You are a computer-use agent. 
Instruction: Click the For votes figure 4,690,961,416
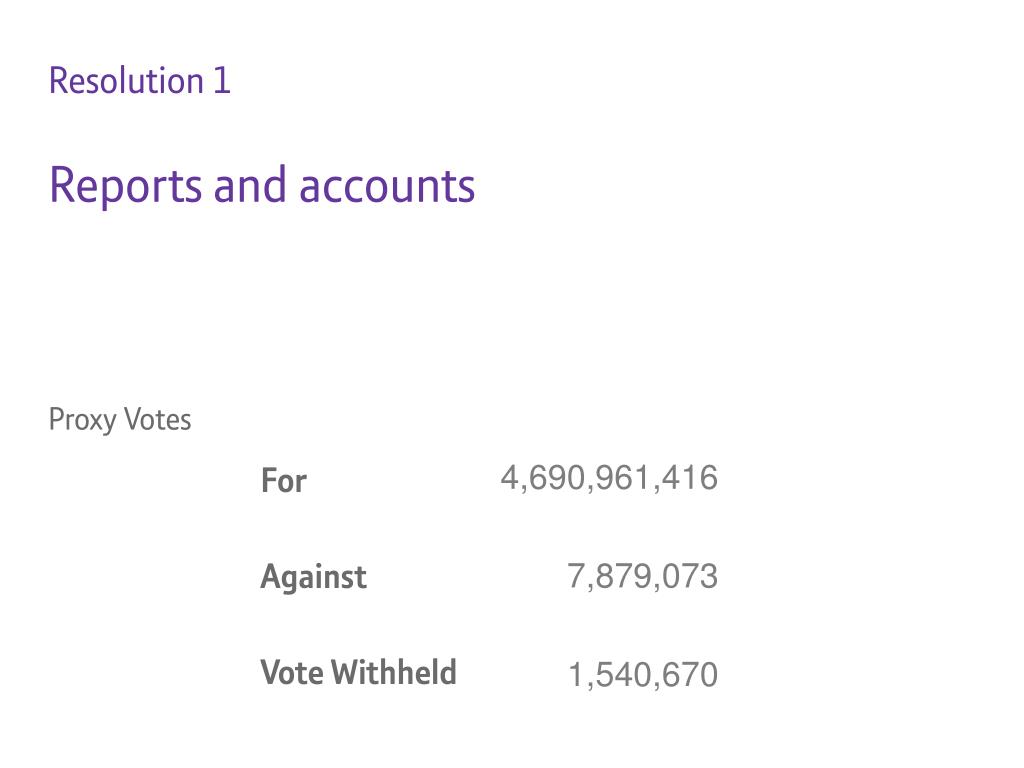609,478
